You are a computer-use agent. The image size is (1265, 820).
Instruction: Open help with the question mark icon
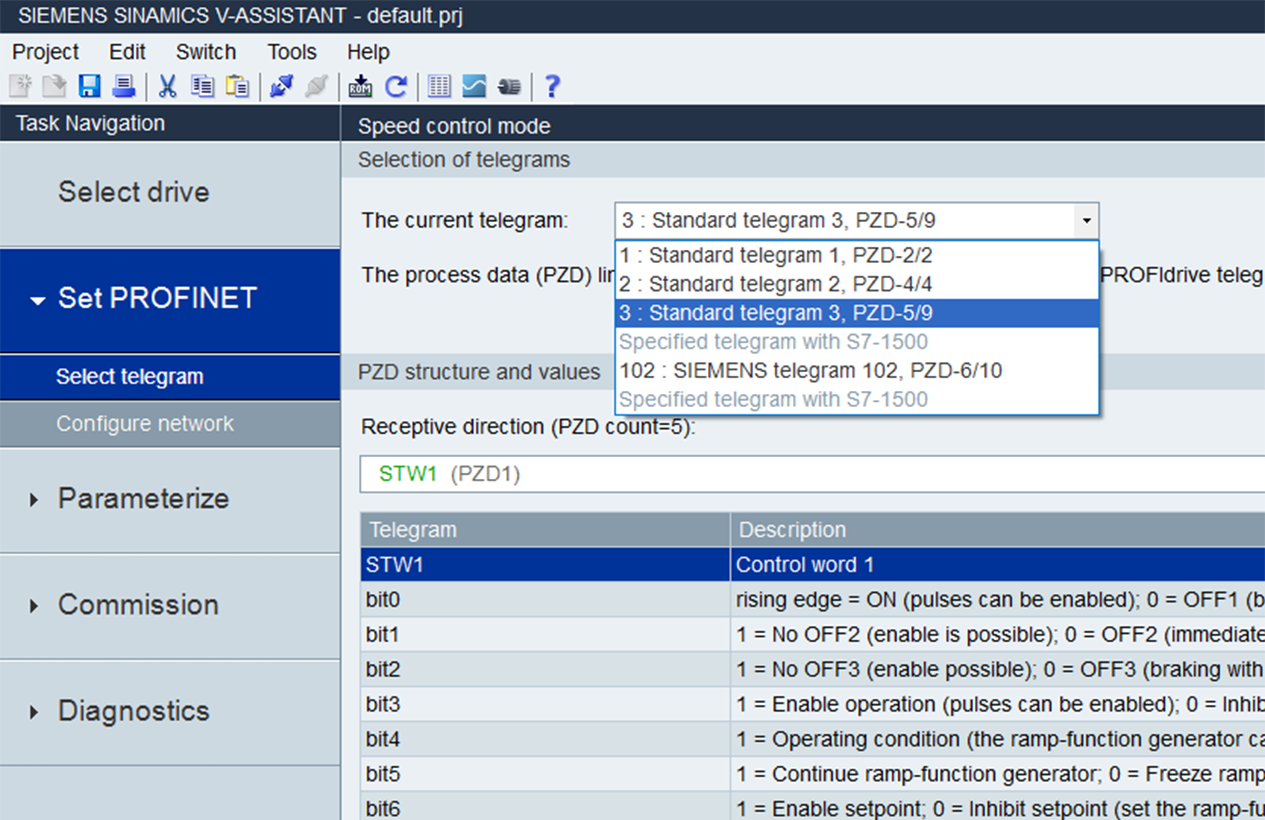coord(552,87)
